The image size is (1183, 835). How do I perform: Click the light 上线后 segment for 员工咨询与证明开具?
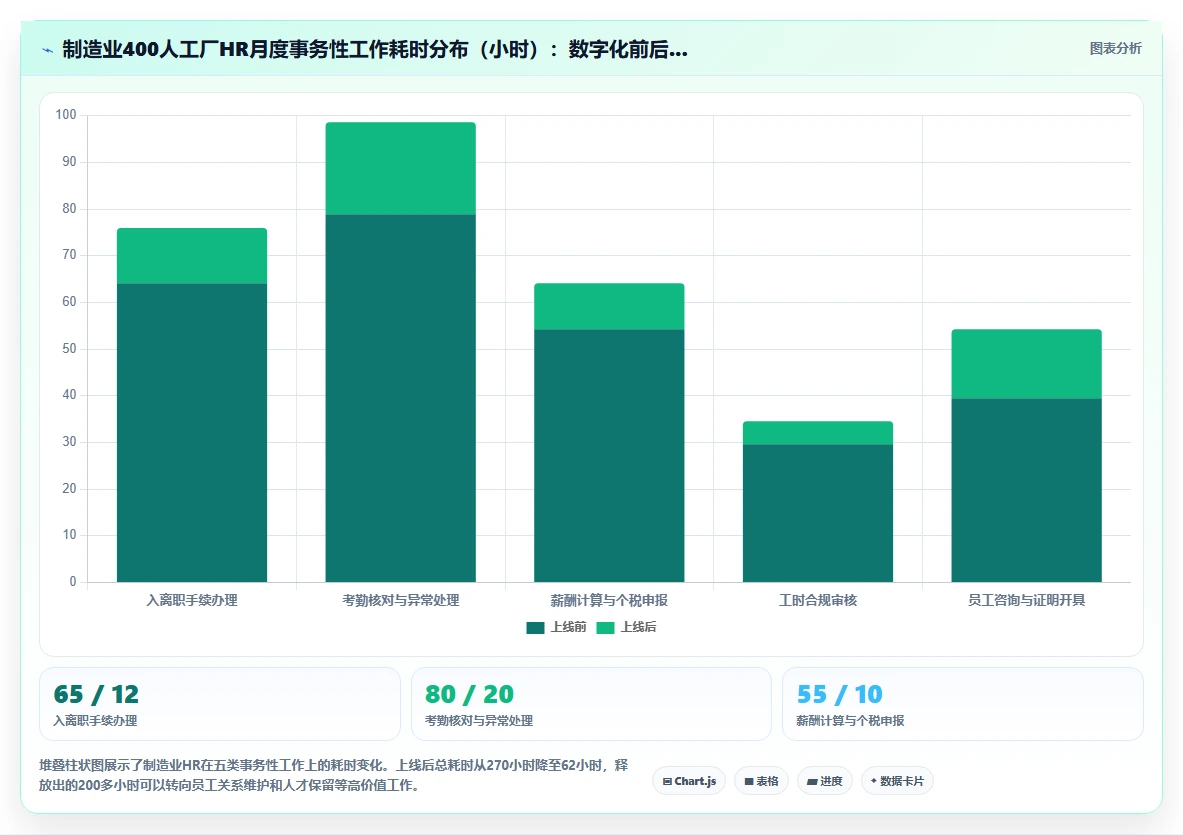pos(1026,364)
